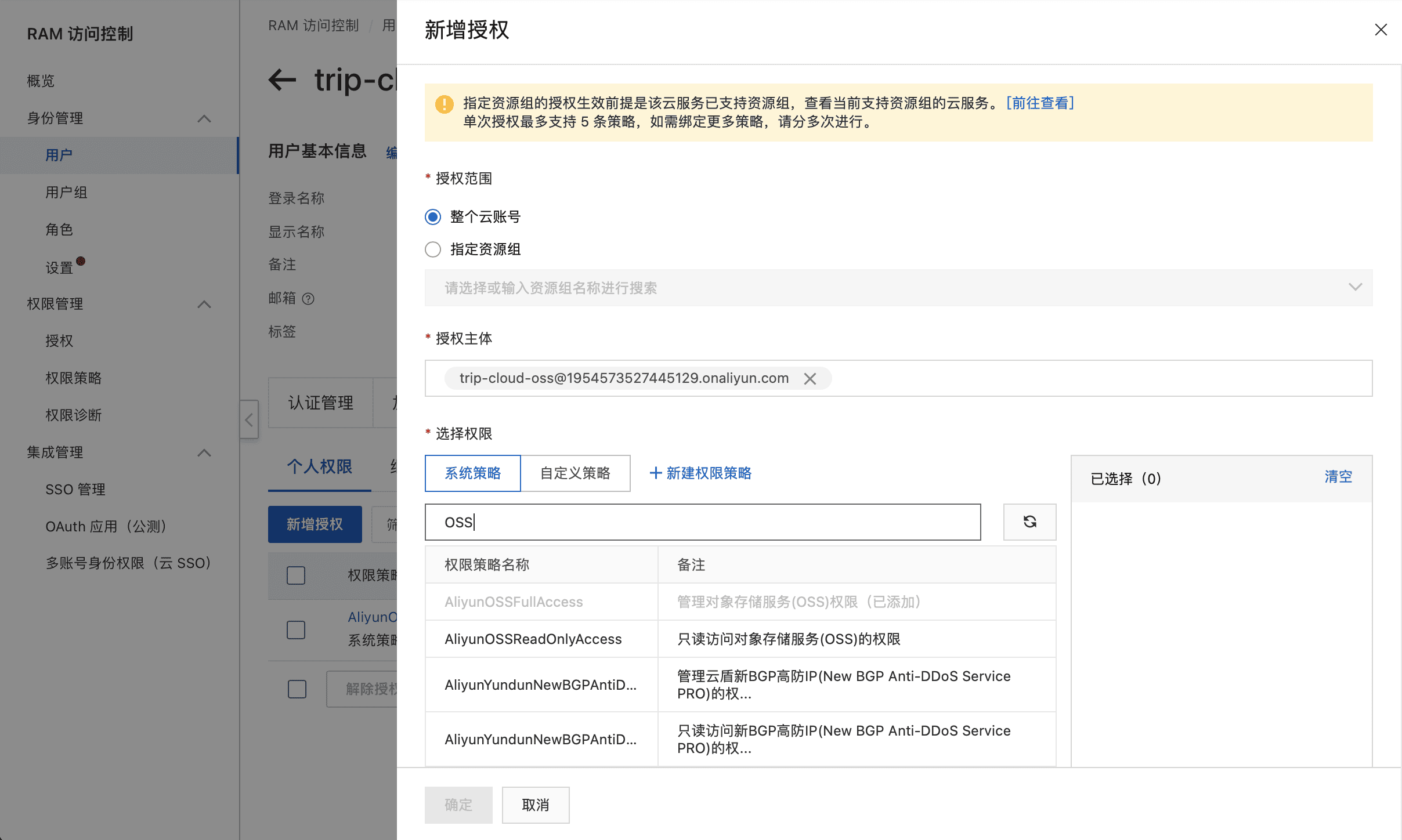Click the help icon beside 邮箱
Screen dimensions: 1402x840
(x=309, y=299)
